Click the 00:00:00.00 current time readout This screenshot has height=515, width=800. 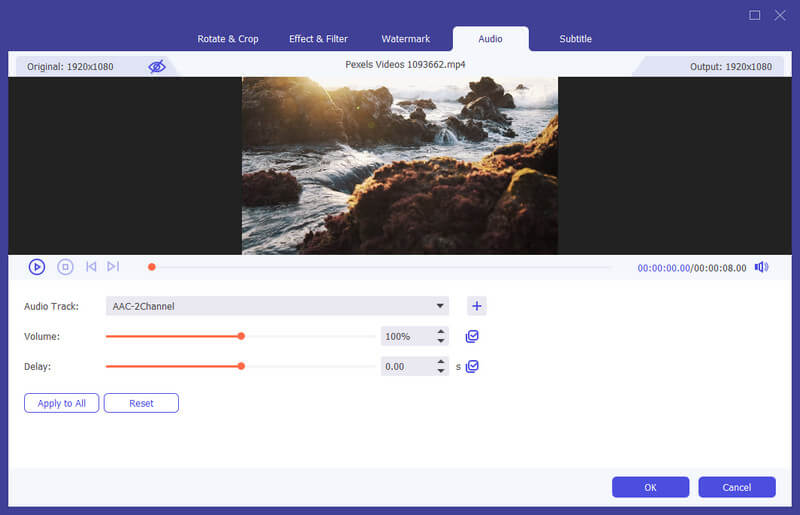pyautogui.click(x=663, y=268)
